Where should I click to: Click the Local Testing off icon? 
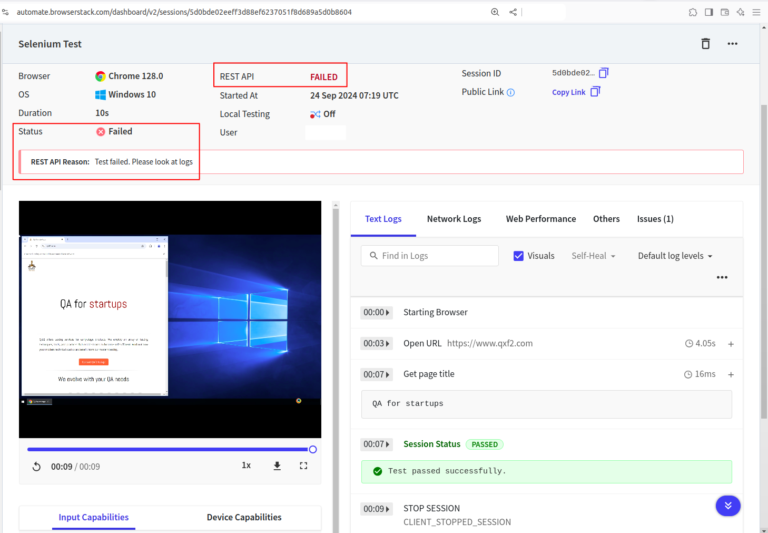click(315, 114)
